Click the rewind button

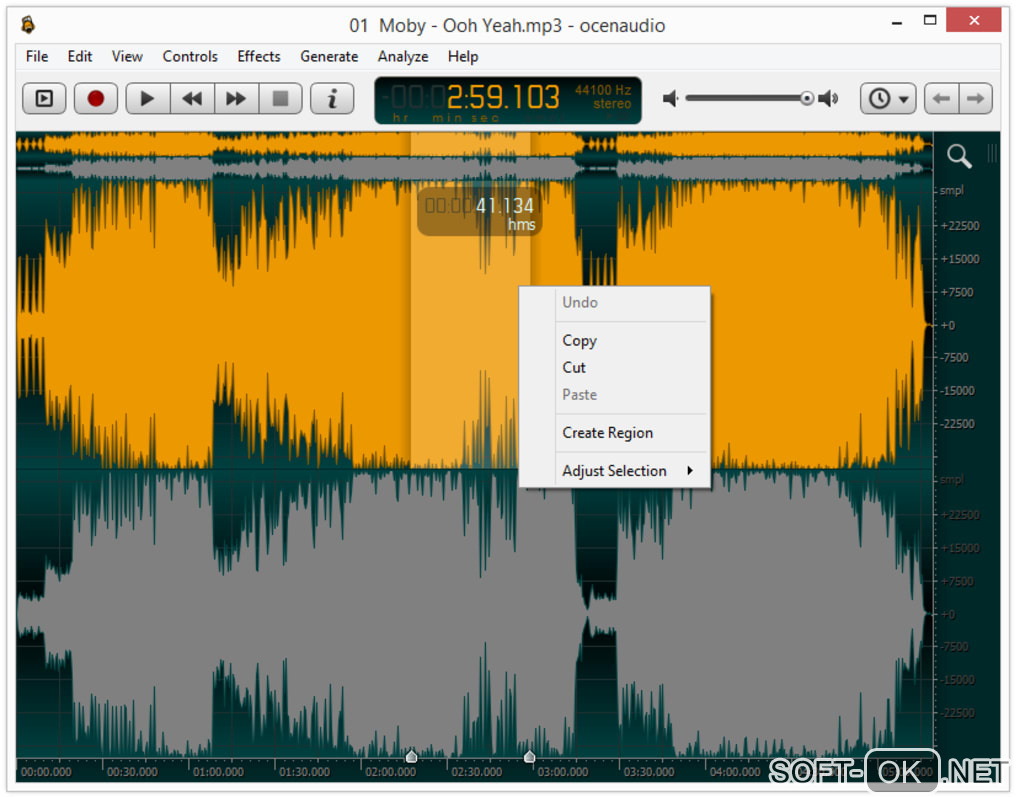pyautogui.click(x=192, y=99)
